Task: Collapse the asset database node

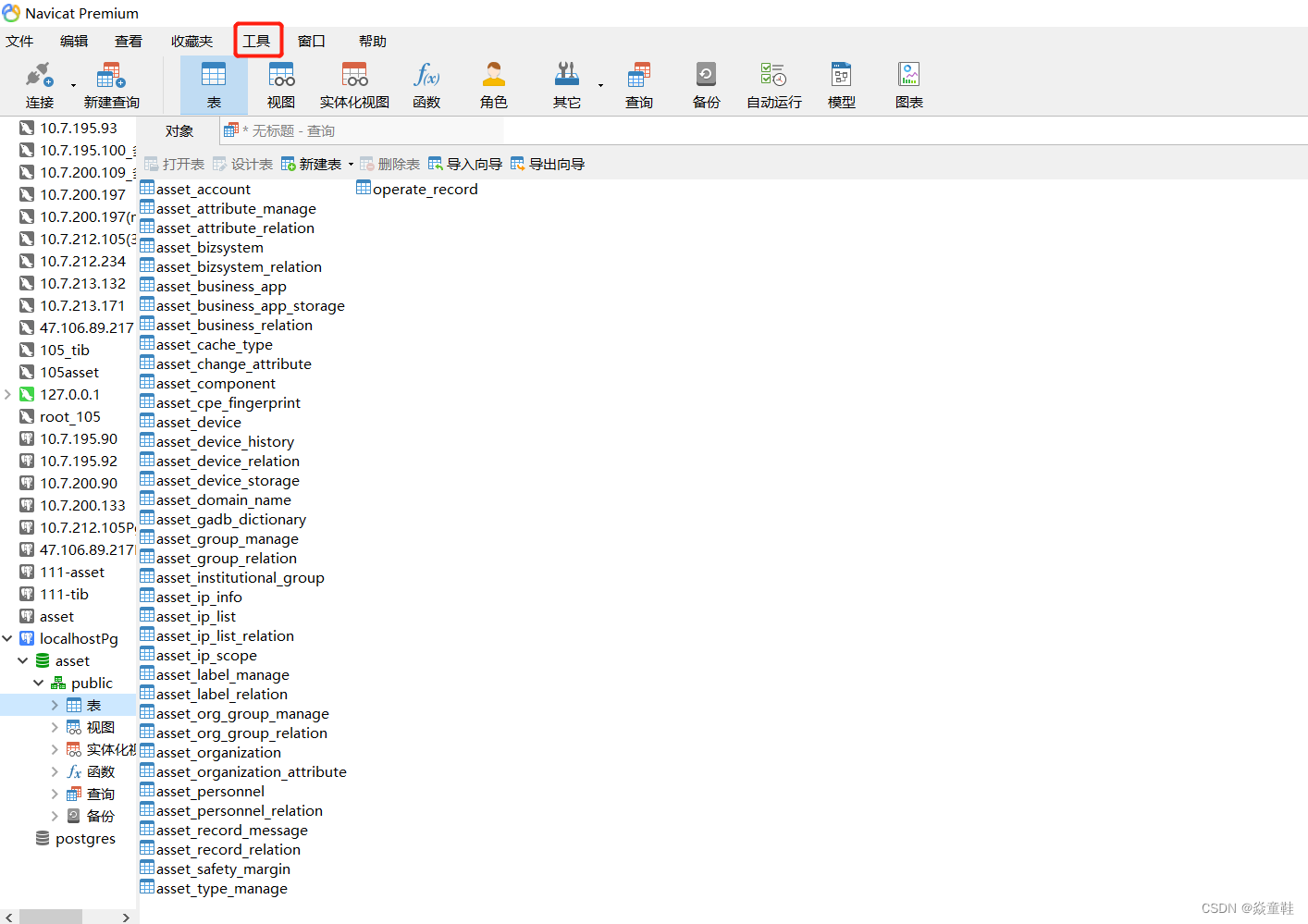Action: coord(23,660)
